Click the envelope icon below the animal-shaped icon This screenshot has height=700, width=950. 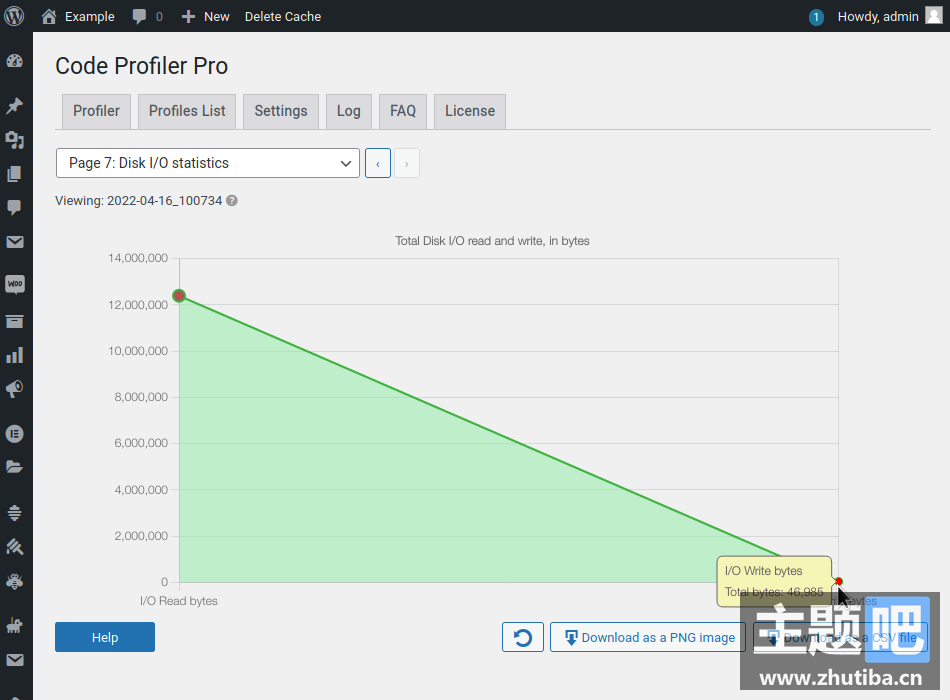[15, 660]
